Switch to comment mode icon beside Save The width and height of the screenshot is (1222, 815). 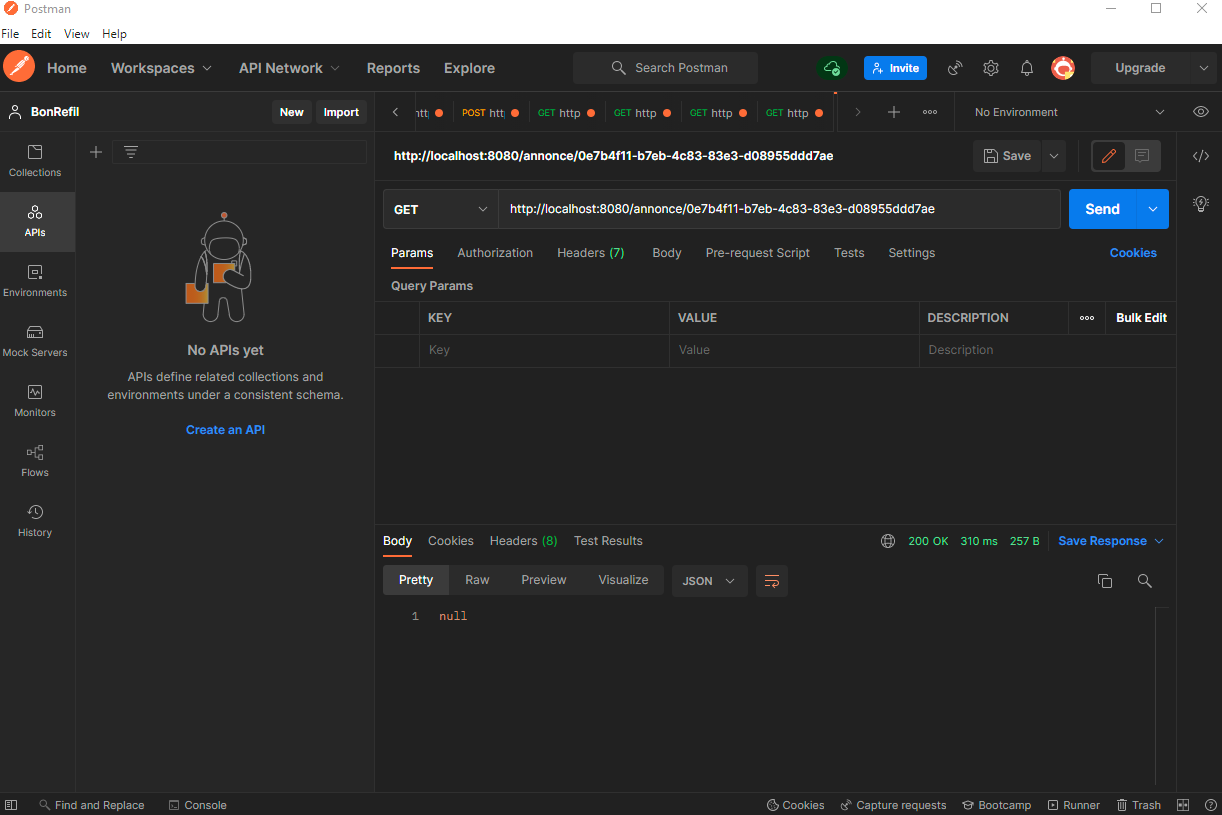1143,156
